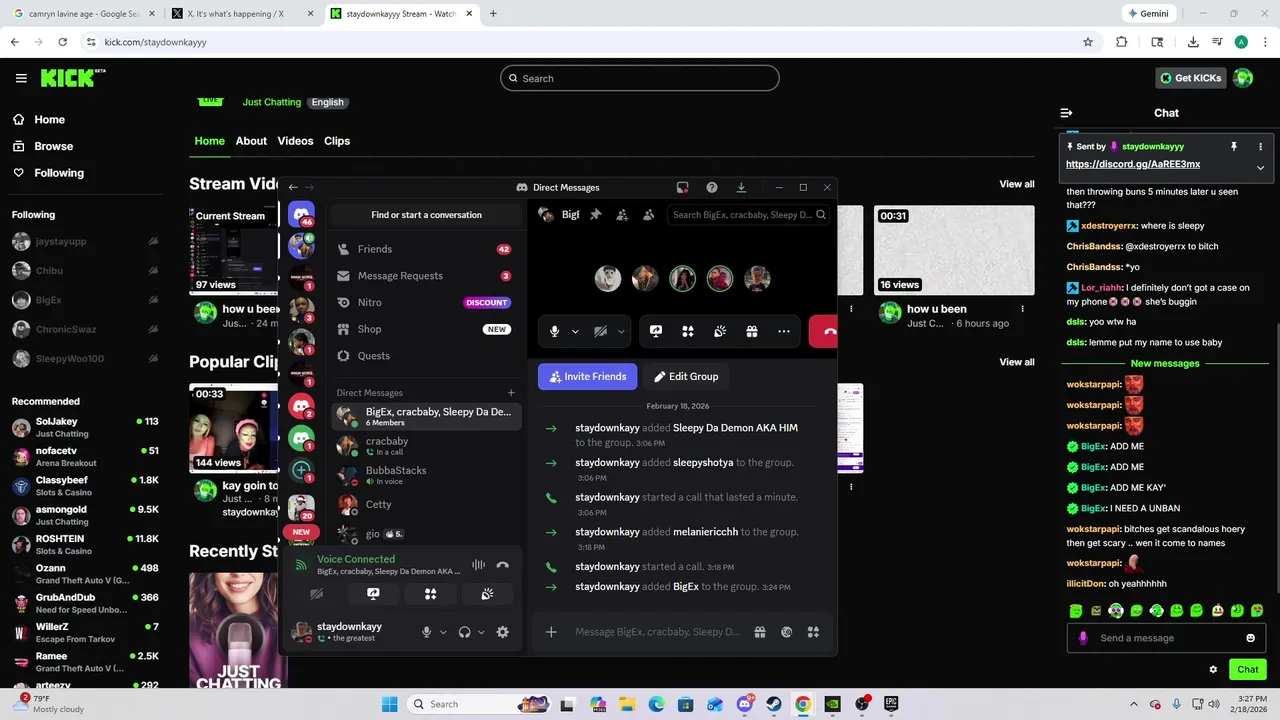The width and height of the screenshot is (1280, 720).
Task: Click Kick search bar
Action: [640, 78]
